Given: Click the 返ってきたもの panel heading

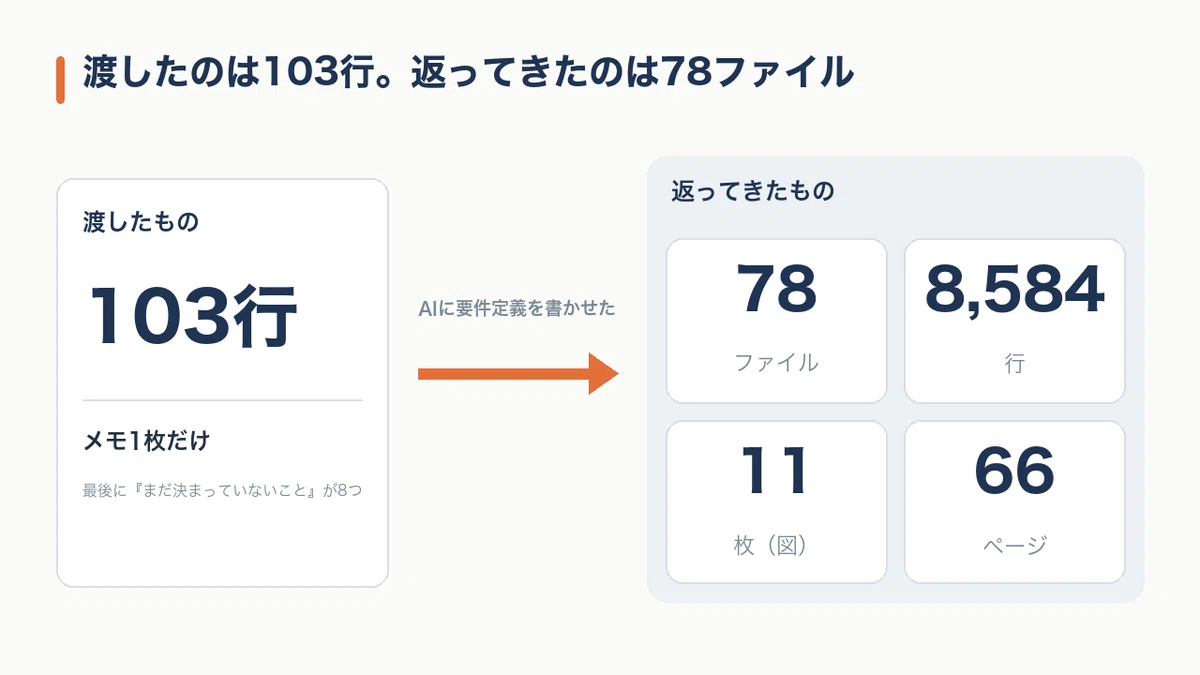Looking at the screenshot, I should coord(753,191).
